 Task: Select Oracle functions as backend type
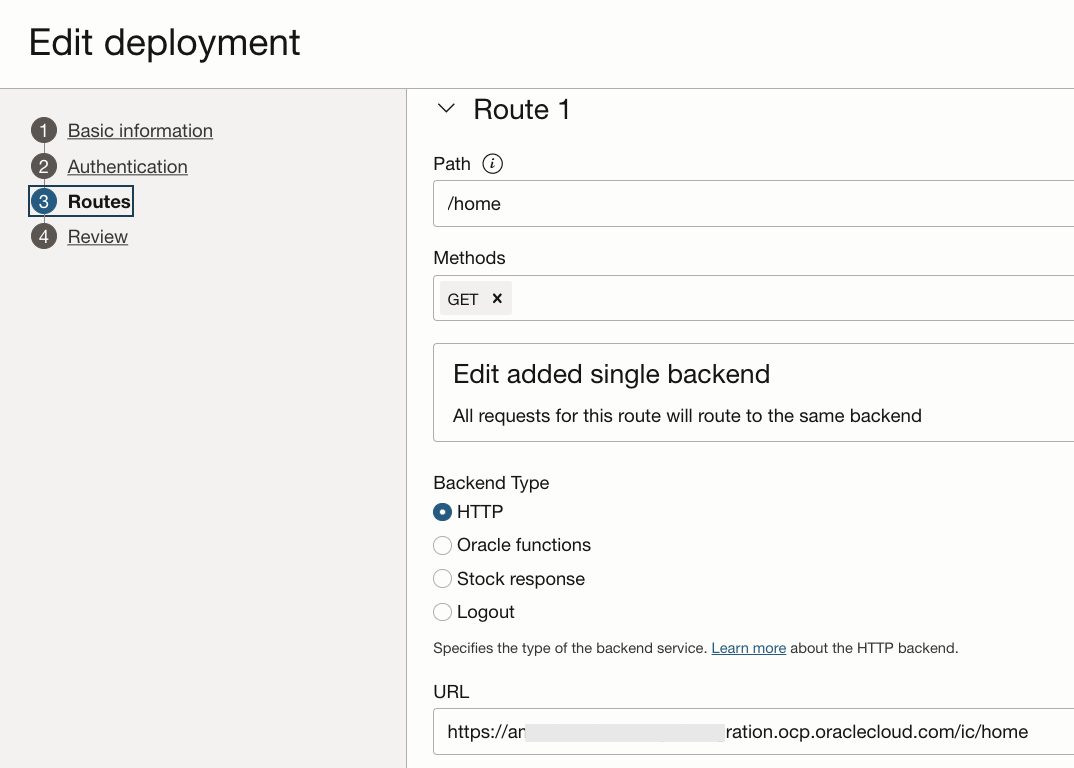point(443,545)
